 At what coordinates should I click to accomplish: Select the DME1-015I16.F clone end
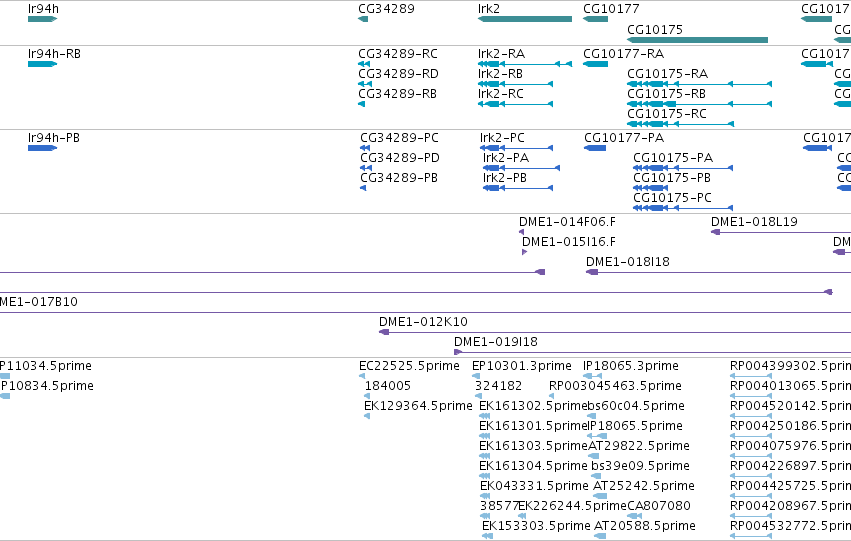coord(524,252)
